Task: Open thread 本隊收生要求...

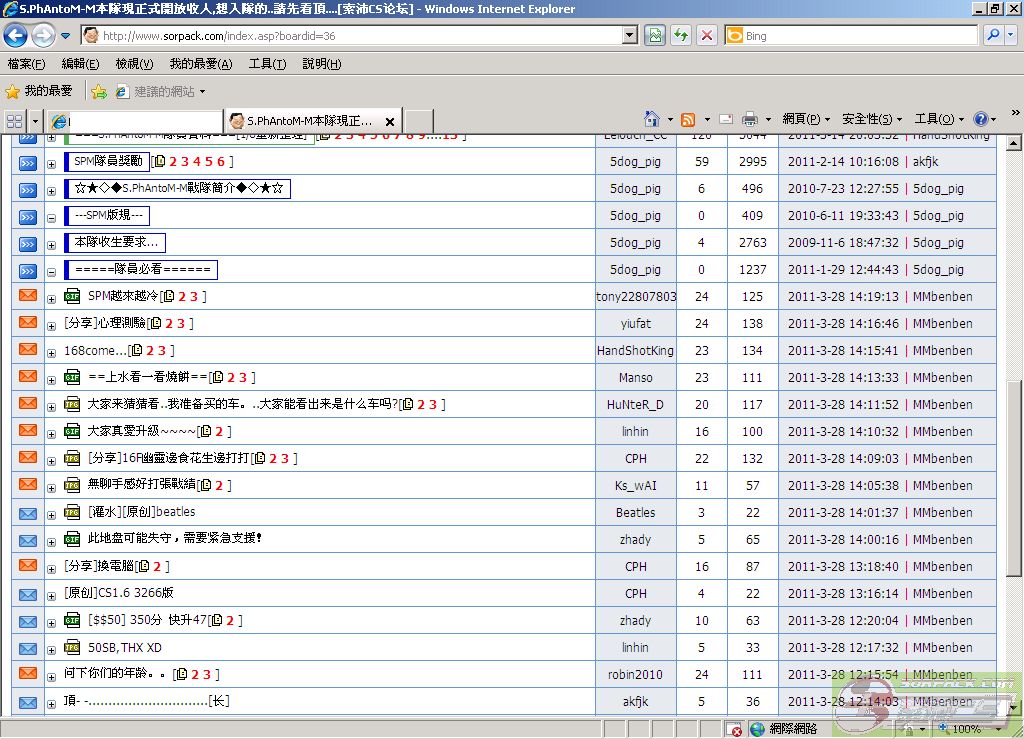Action: (115, 242)
